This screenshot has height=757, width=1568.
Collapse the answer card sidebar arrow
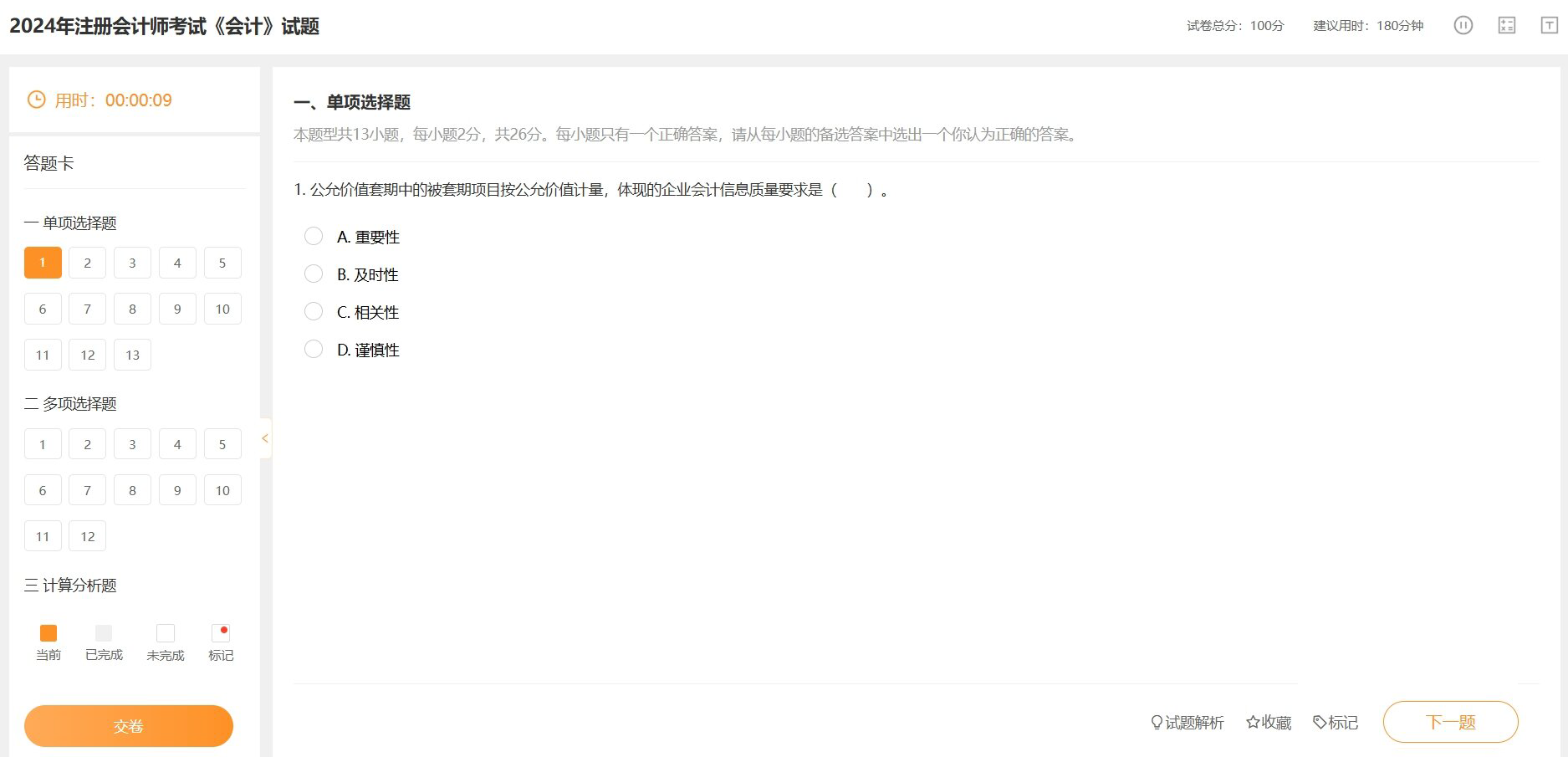[x=265, y=438]
